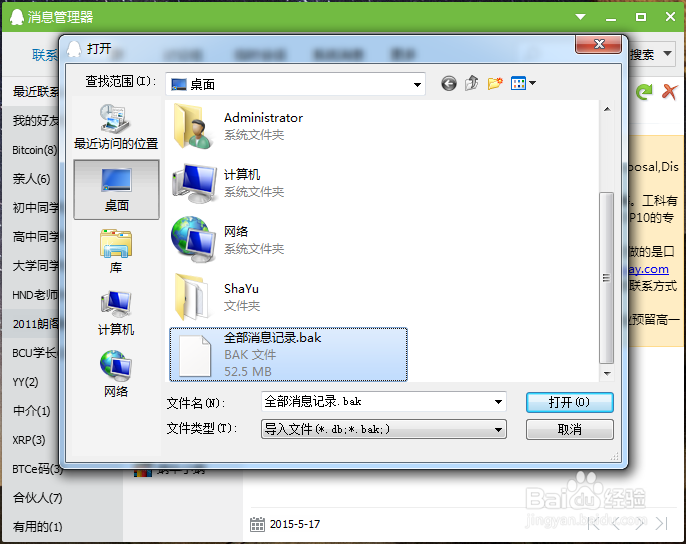The image size is (686, 544).
Task: Select 桌面 in the places bar
Action: click(116, 190)
